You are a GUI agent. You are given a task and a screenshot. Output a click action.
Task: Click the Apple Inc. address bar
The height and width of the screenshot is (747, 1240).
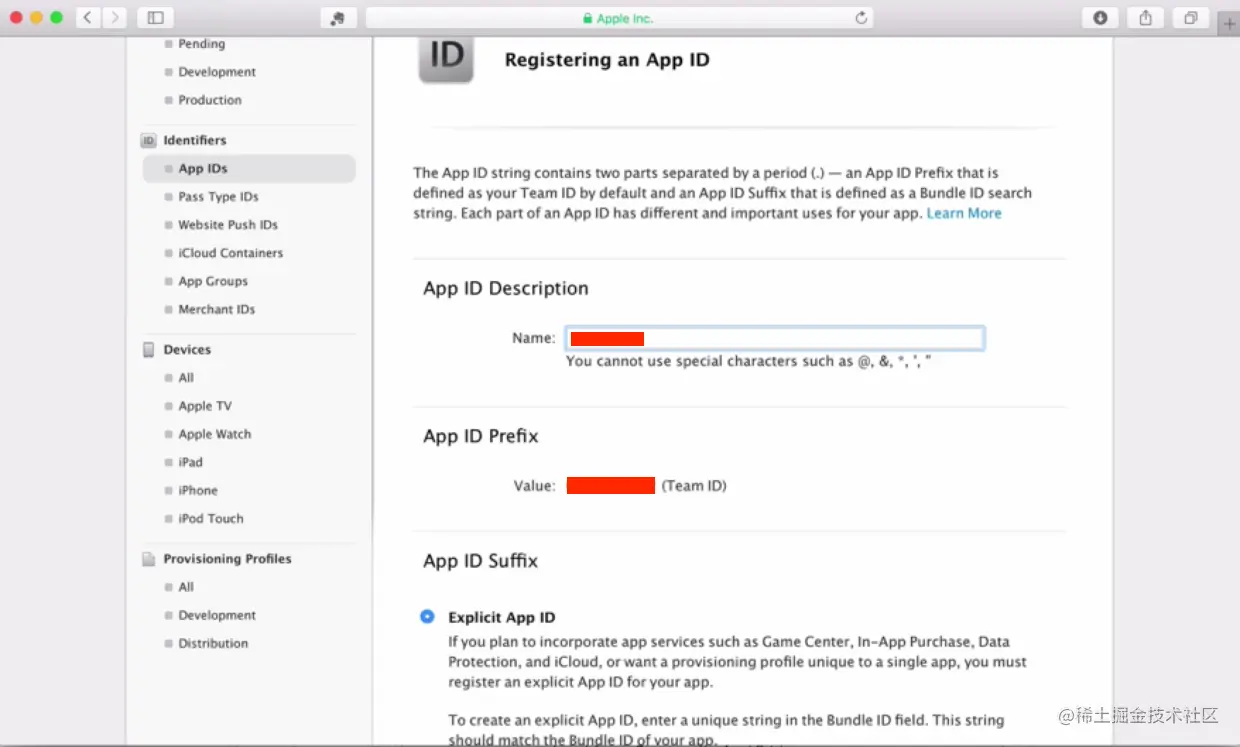point(619,18)
